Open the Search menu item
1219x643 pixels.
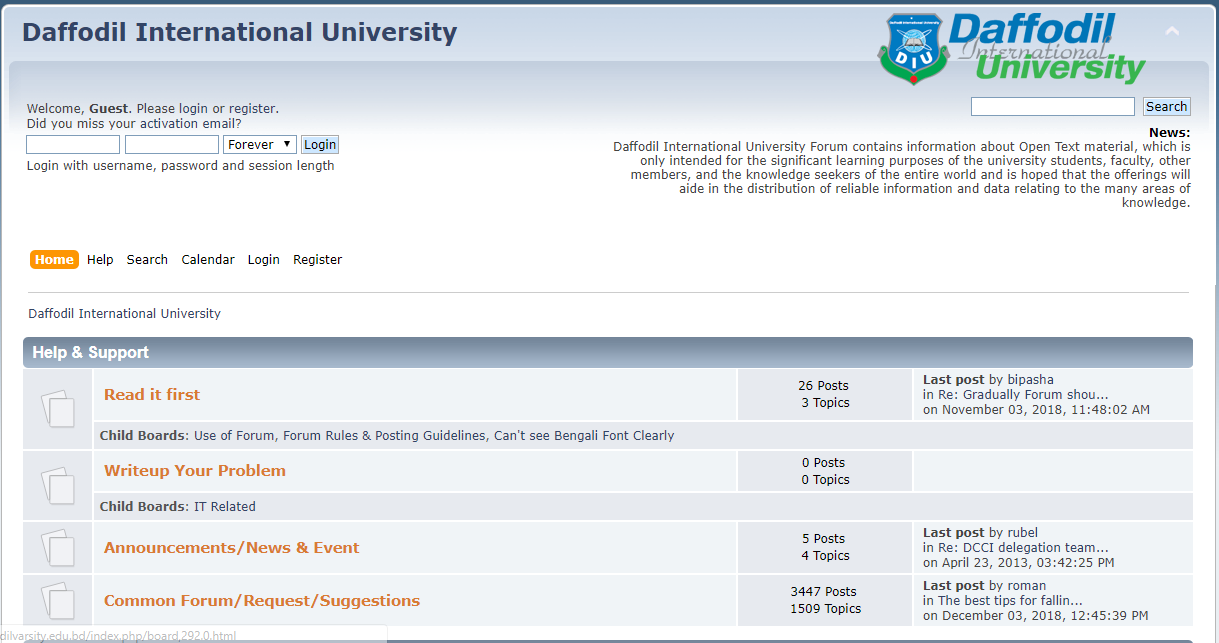tap(147, 260)
